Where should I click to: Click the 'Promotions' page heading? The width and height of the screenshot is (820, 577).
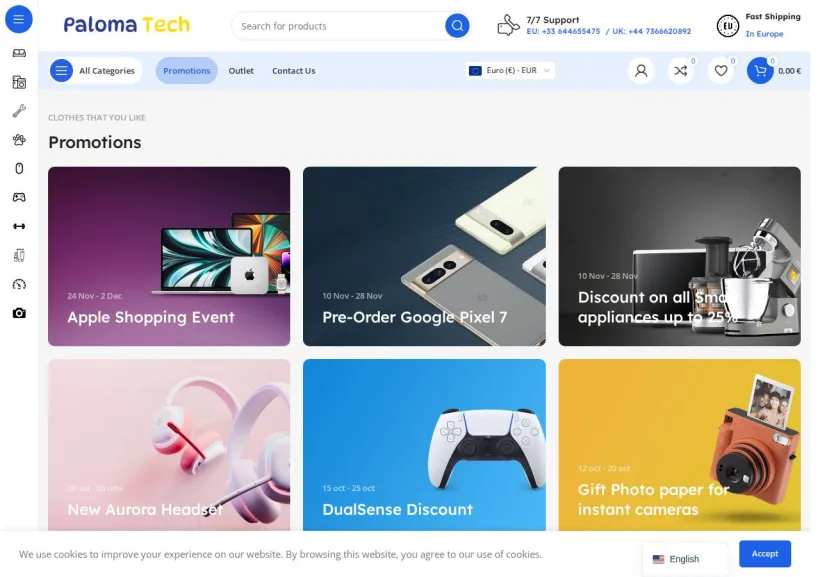tap(95, 142)
